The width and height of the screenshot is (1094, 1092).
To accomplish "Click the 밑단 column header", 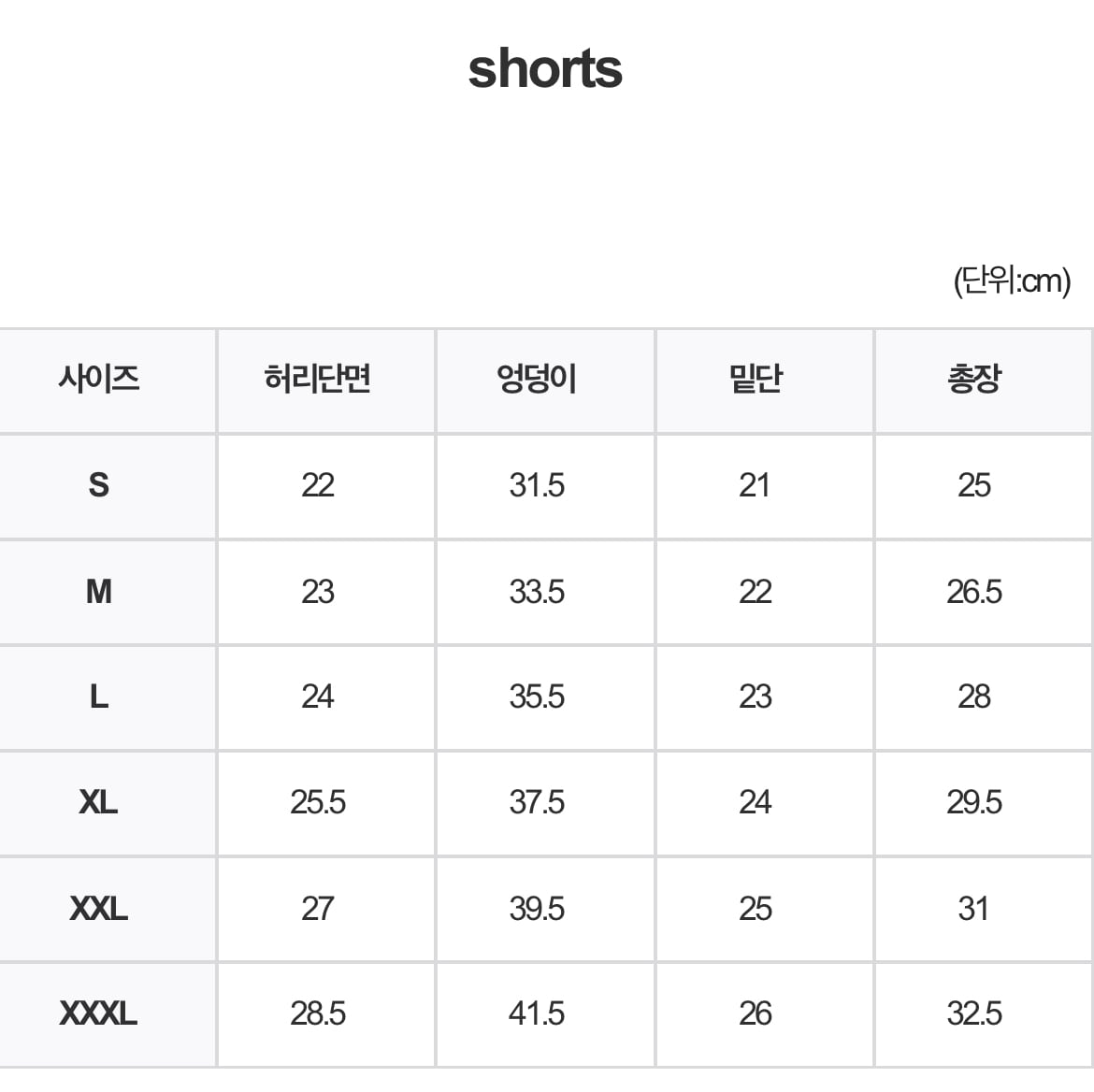I will [x=756, y=380].
